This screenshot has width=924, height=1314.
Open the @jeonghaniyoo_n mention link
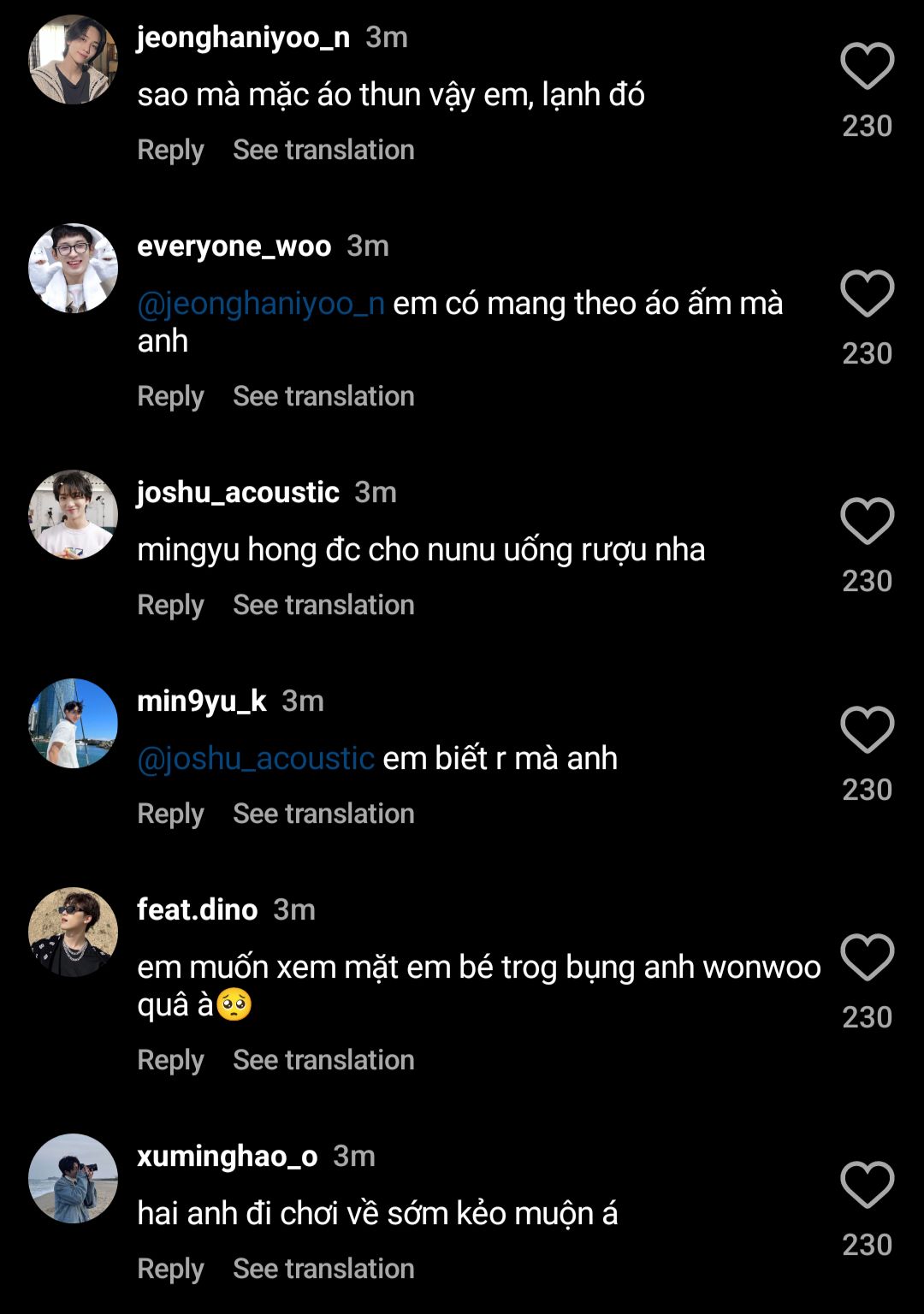[261, 304]
